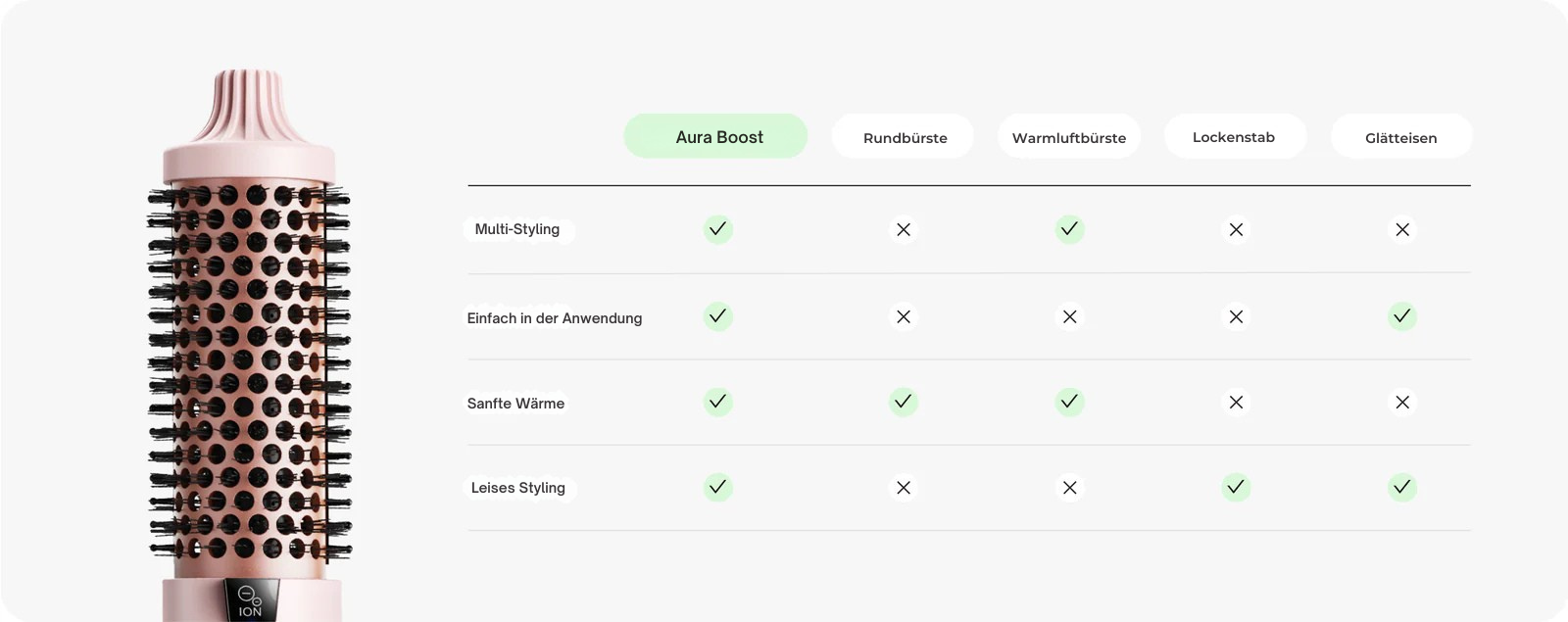Click the Warmluftbürste Leises Styling cross icon
Screen dimensions: 1568x622
click(x=1069, y=487)
